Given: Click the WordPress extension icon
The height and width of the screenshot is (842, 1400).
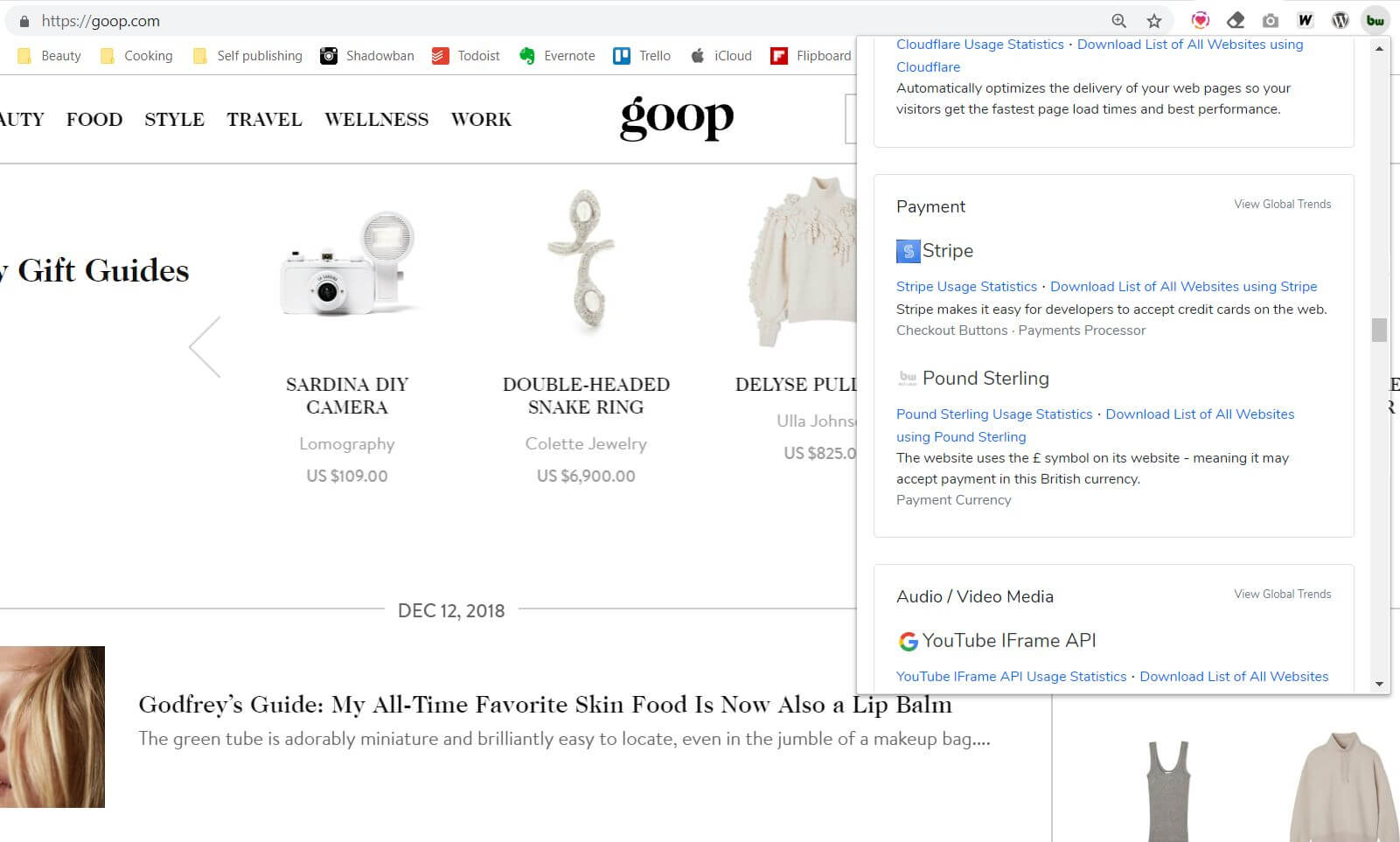Looking at the screenshot, I should 1340,21.
